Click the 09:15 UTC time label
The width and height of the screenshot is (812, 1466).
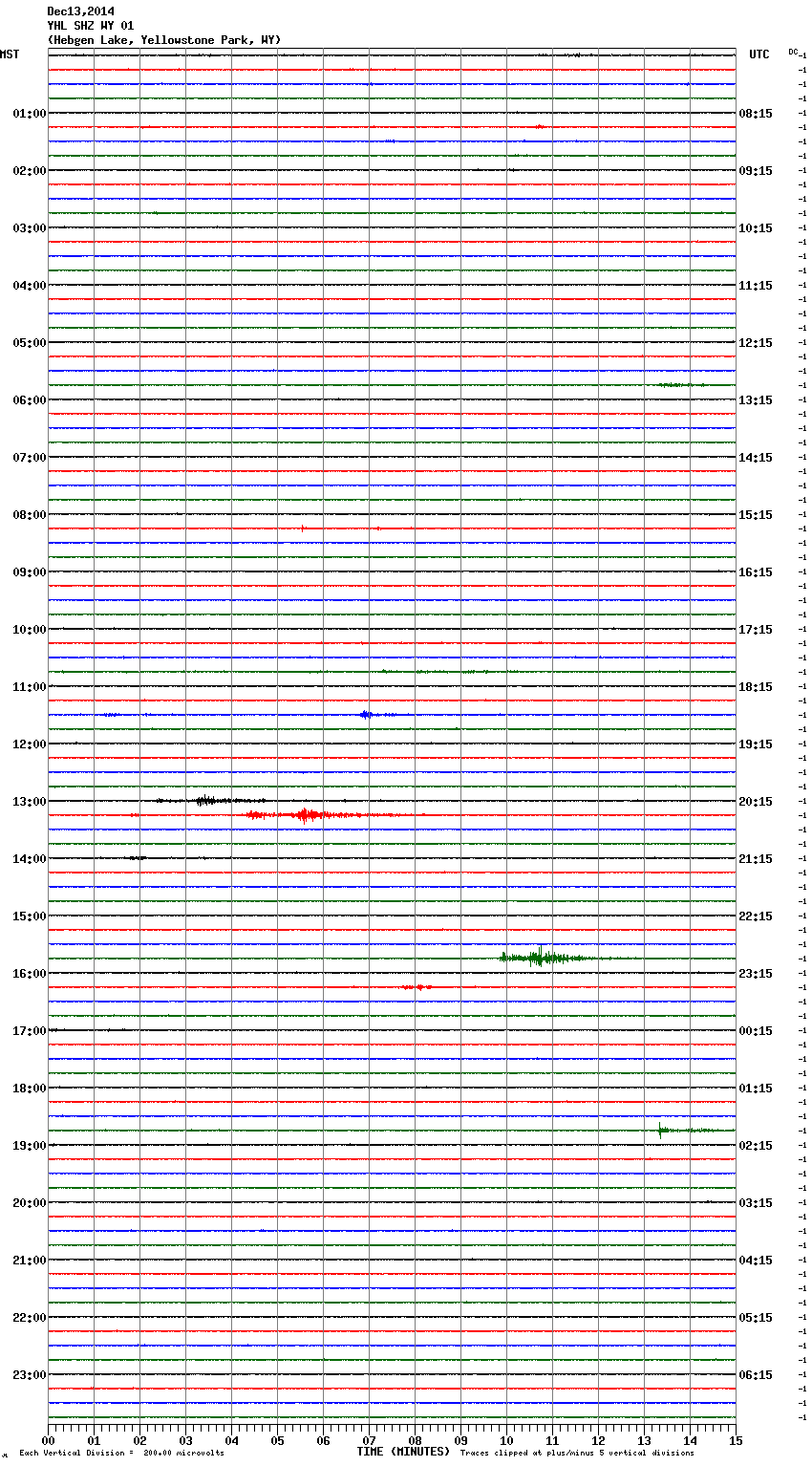(x=756, y=171)
